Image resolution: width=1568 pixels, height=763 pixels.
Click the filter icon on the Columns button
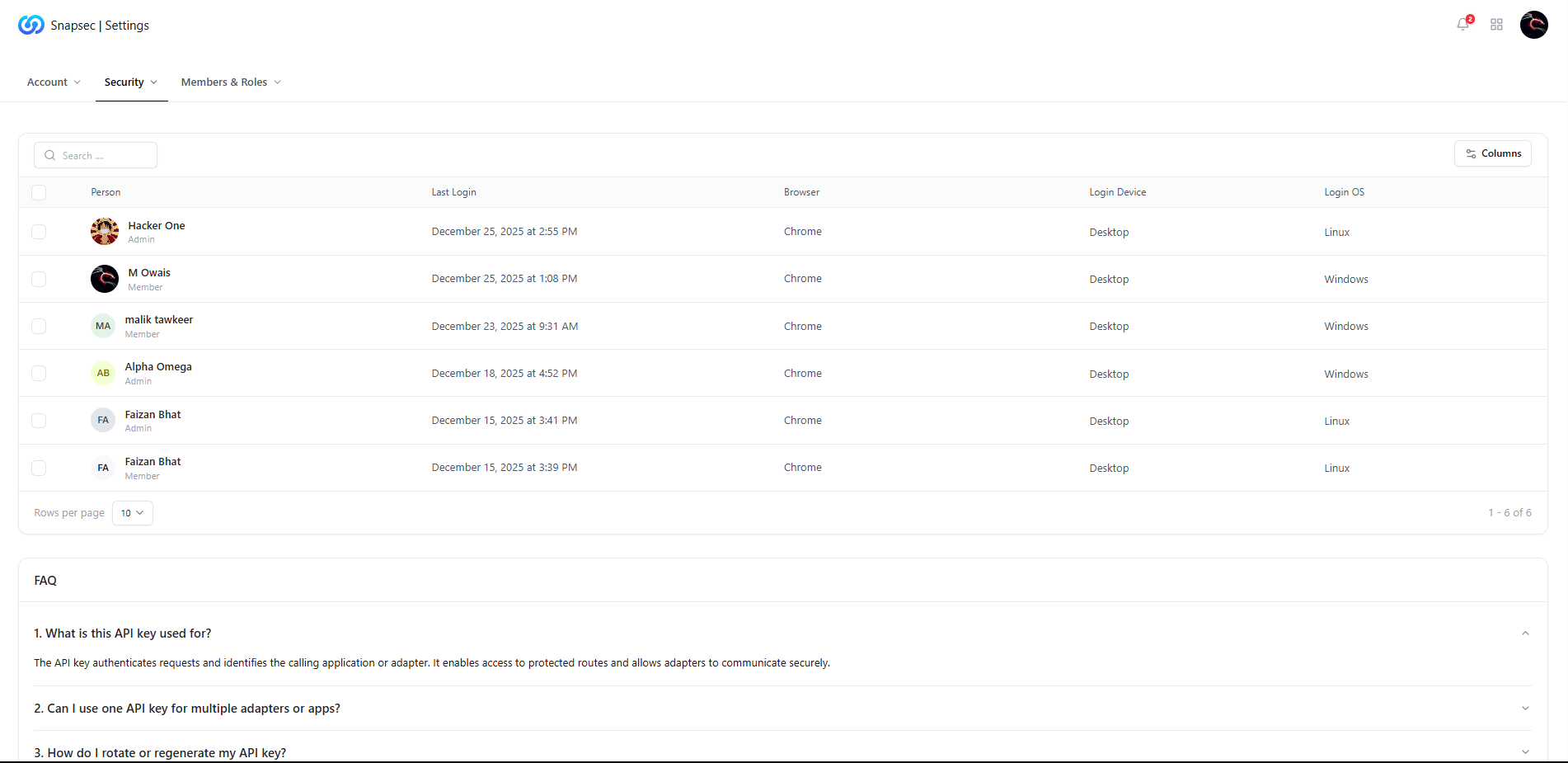pyautogui.click(x=1471, y=153)
